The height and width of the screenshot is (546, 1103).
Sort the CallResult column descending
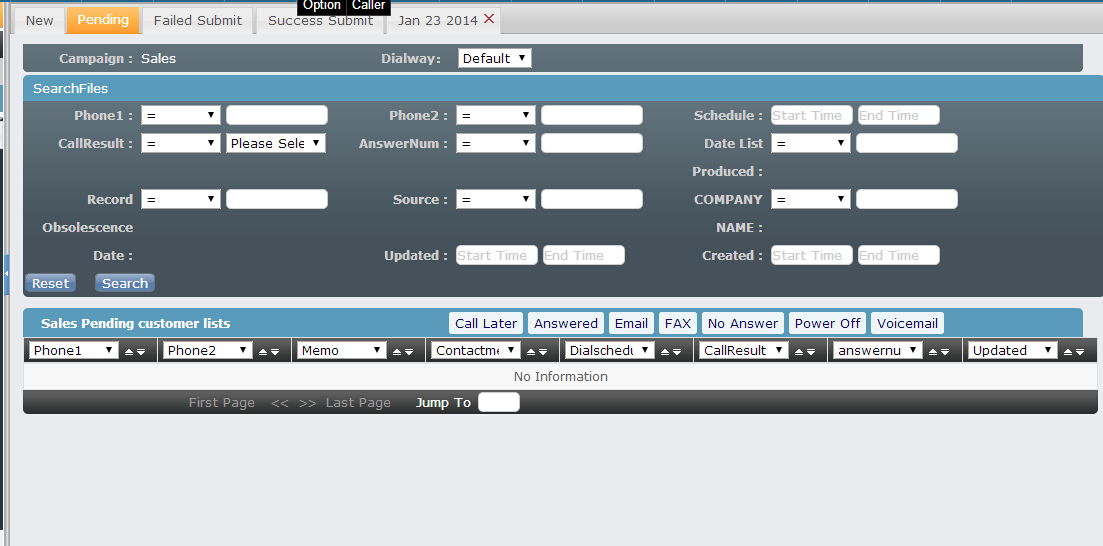(x=813, y=351)
